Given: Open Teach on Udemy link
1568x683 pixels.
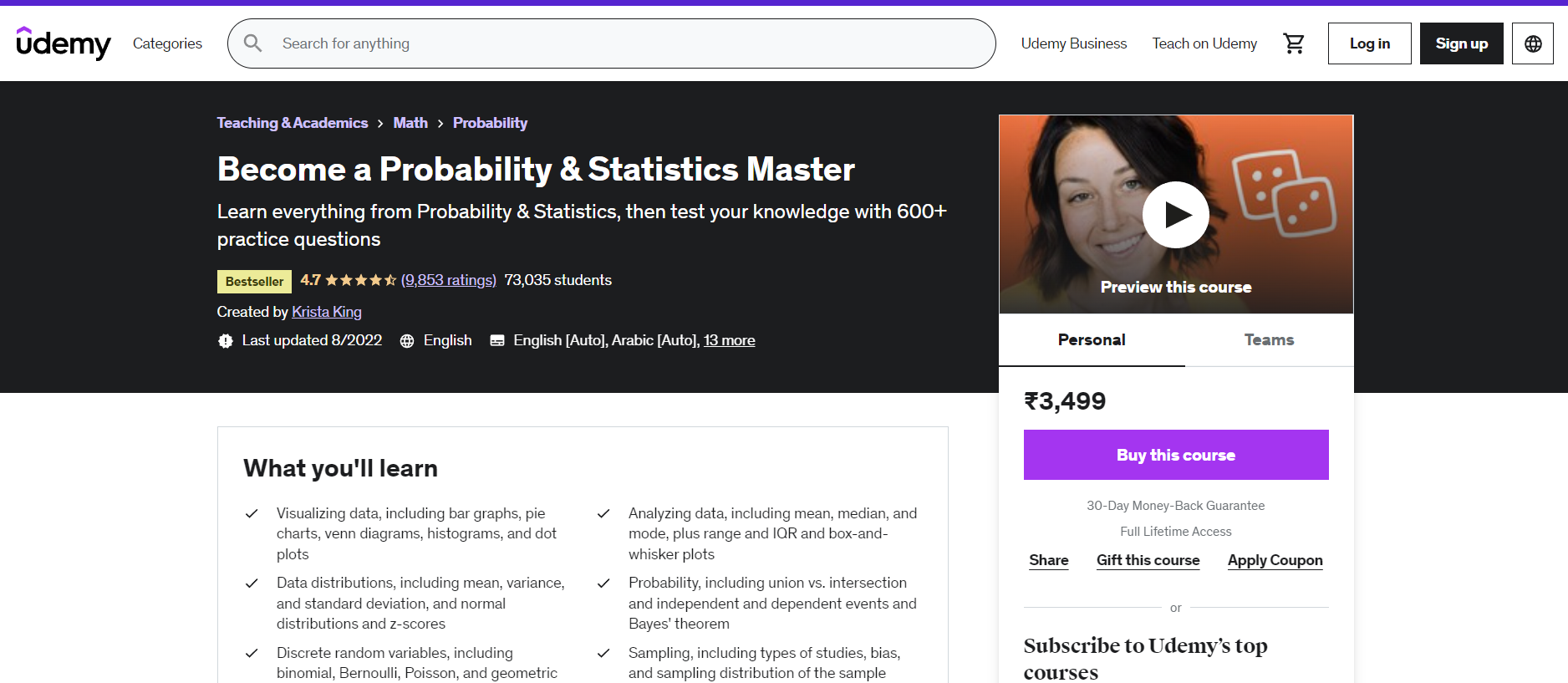Looking at the screenshot, I should click(1204, 43).
